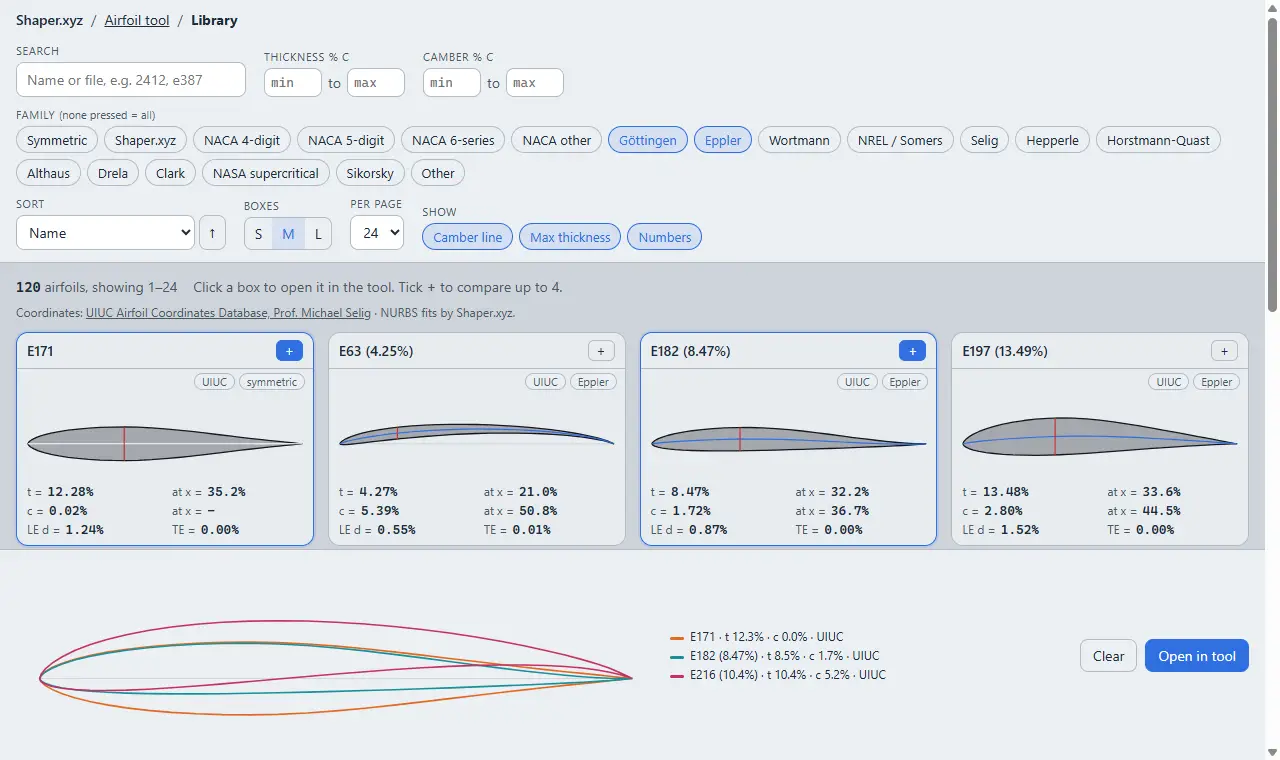Enable the Horstmann-Quast family filter
The image size is (1280, 760).
click(x=1158, y=140)
